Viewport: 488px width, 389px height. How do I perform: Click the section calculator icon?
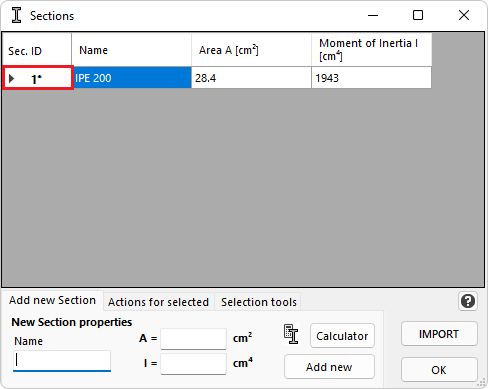coord(291,334)
